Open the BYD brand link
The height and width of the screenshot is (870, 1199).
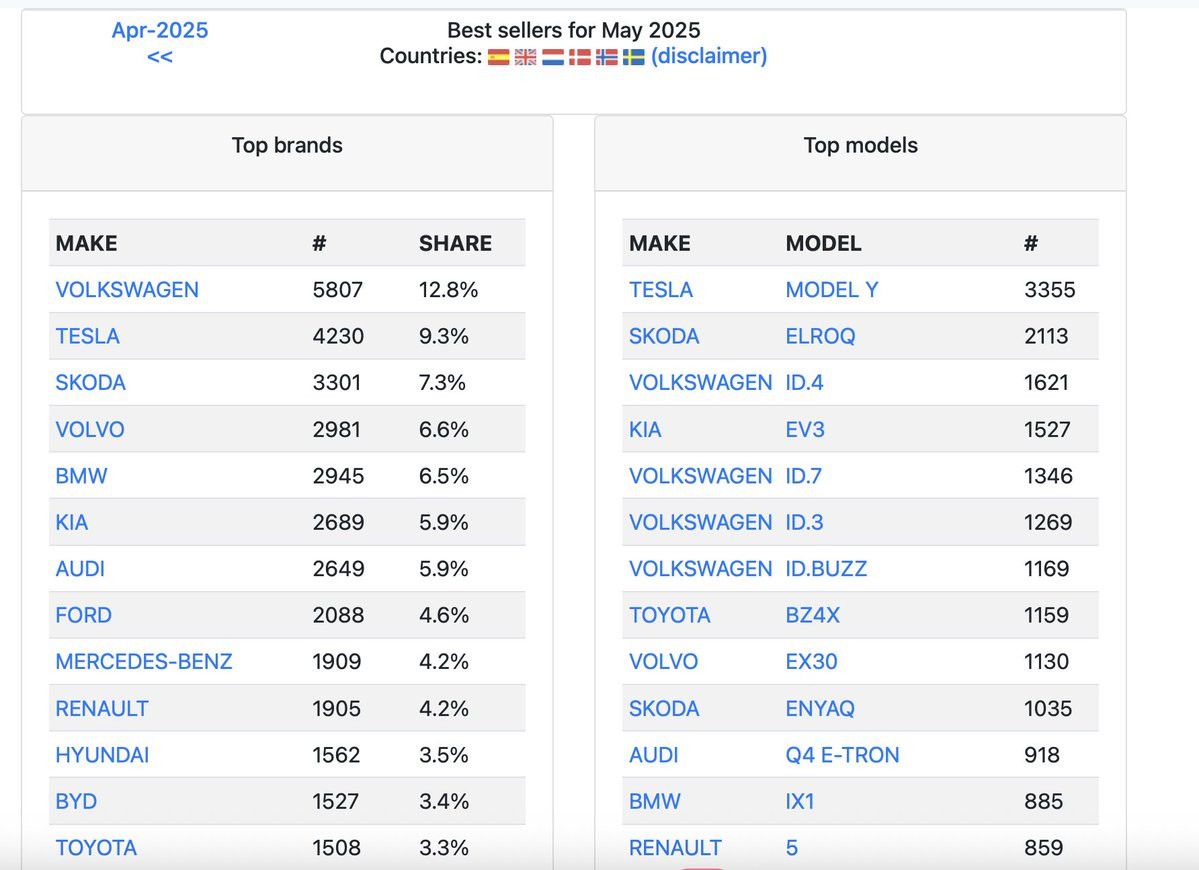(76, 801)
